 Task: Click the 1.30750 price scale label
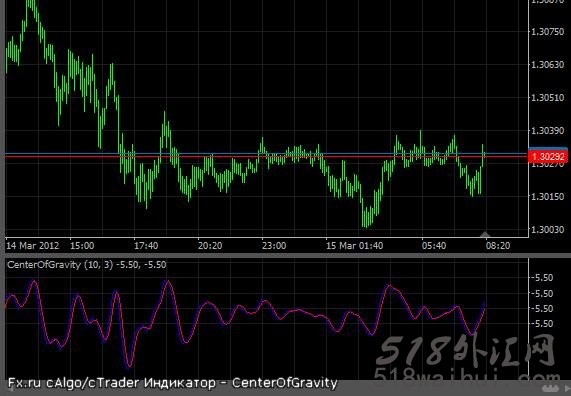548,32
